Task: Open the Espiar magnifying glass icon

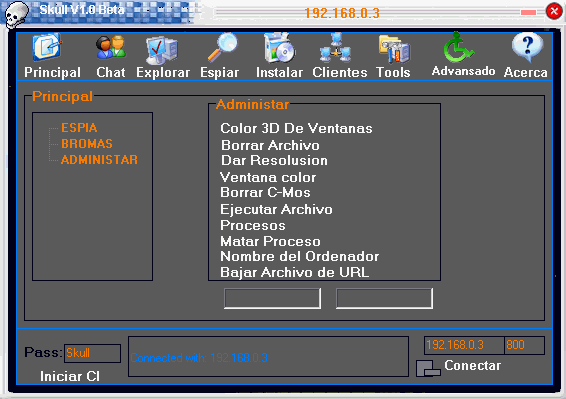Action: point(223,48)
